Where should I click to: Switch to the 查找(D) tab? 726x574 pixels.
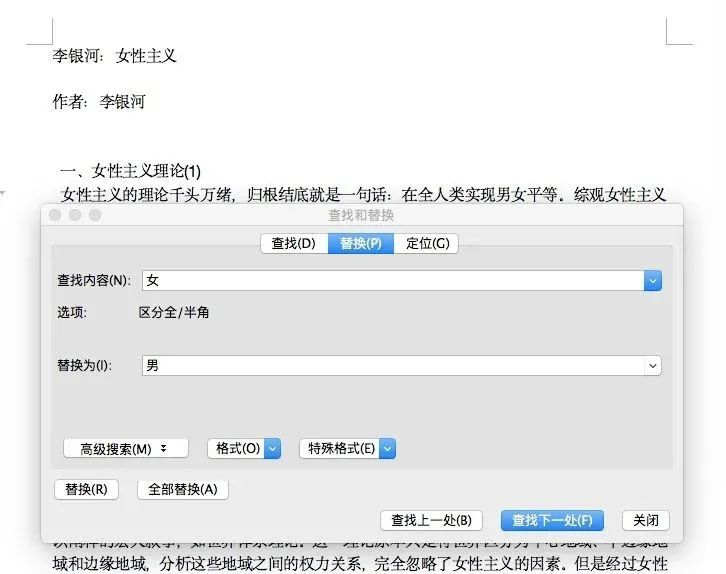(x=293, y=243)
